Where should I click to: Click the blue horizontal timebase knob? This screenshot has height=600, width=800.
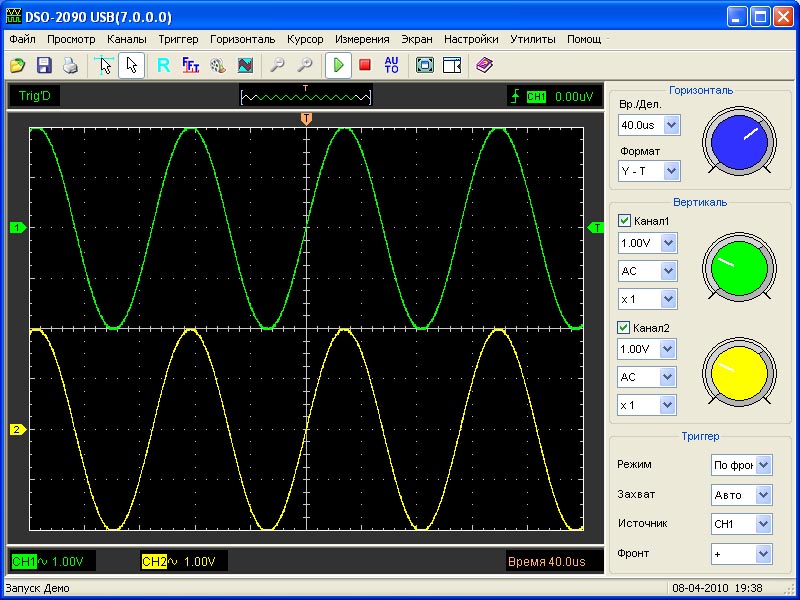click(738, 141)
